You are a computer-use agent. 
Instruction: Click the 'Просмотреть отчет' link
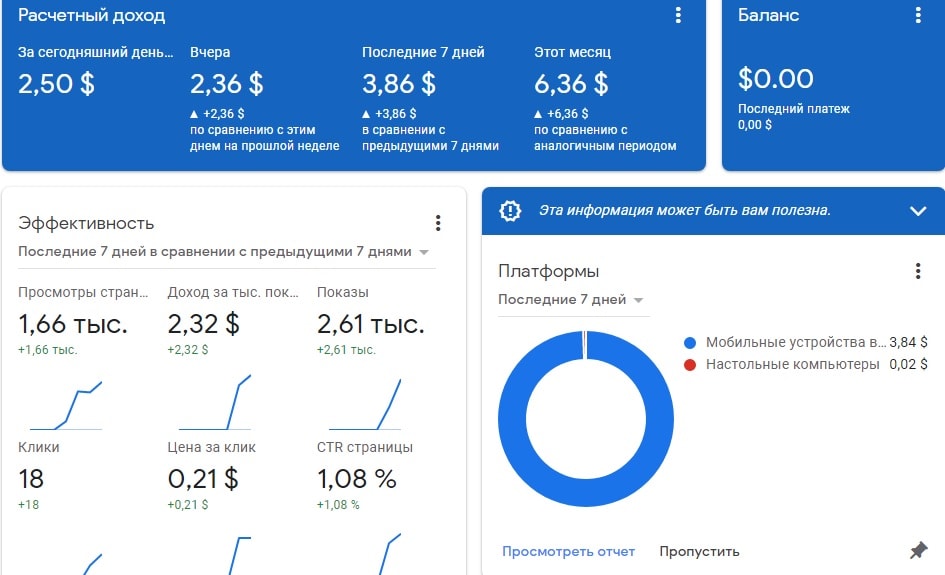click(568, 551)
